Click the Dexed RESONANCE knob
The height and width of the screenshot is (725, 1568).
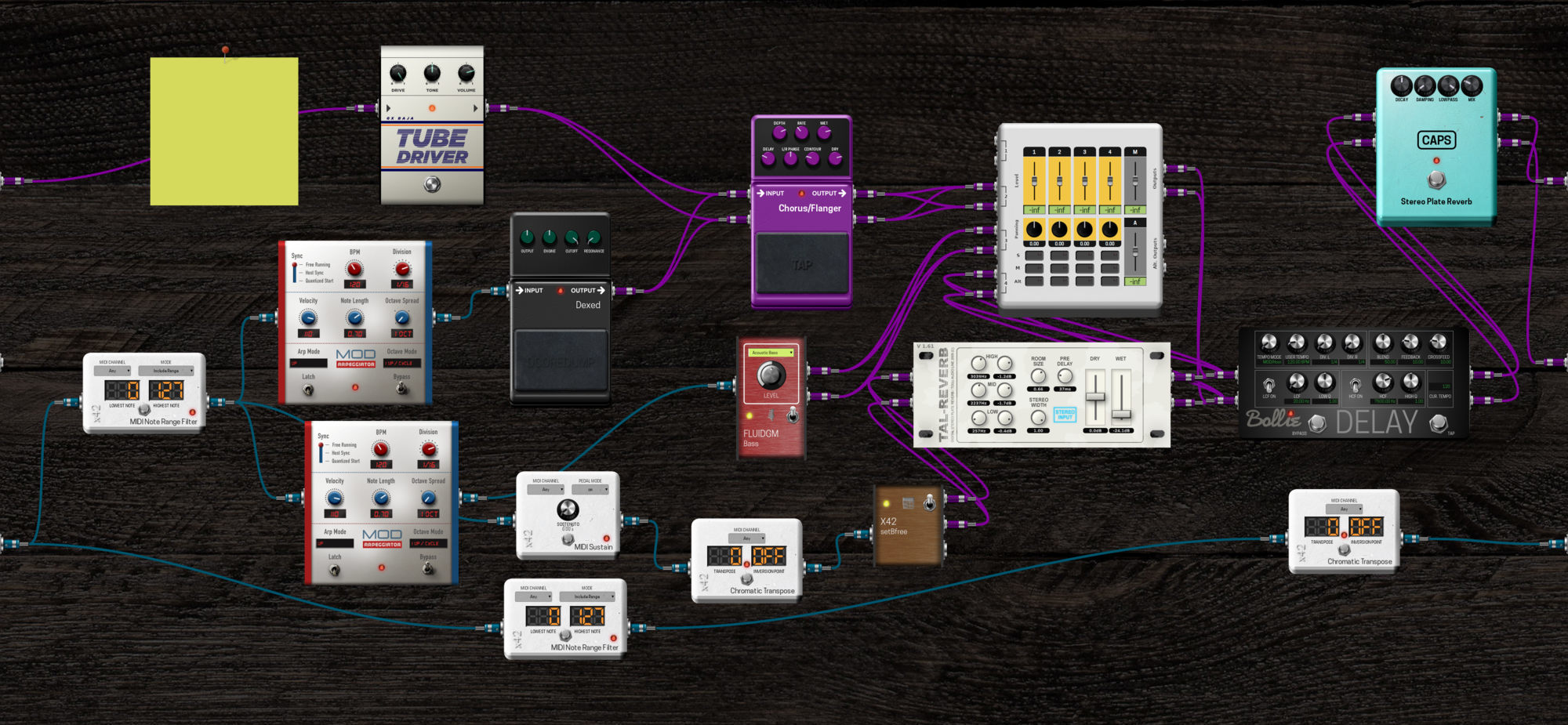click(593, 237)
